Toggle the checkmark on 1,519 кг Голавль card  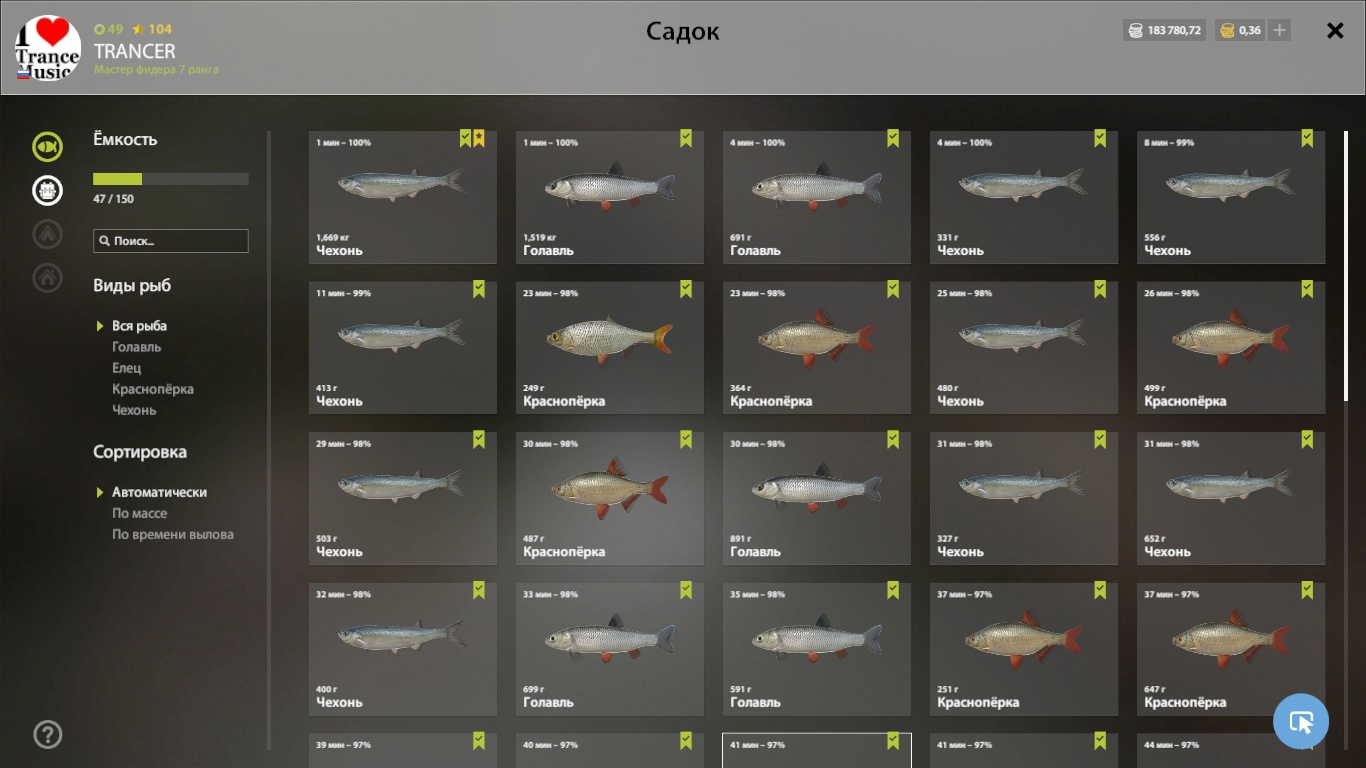pyautogui.click(x=686, y=138)
